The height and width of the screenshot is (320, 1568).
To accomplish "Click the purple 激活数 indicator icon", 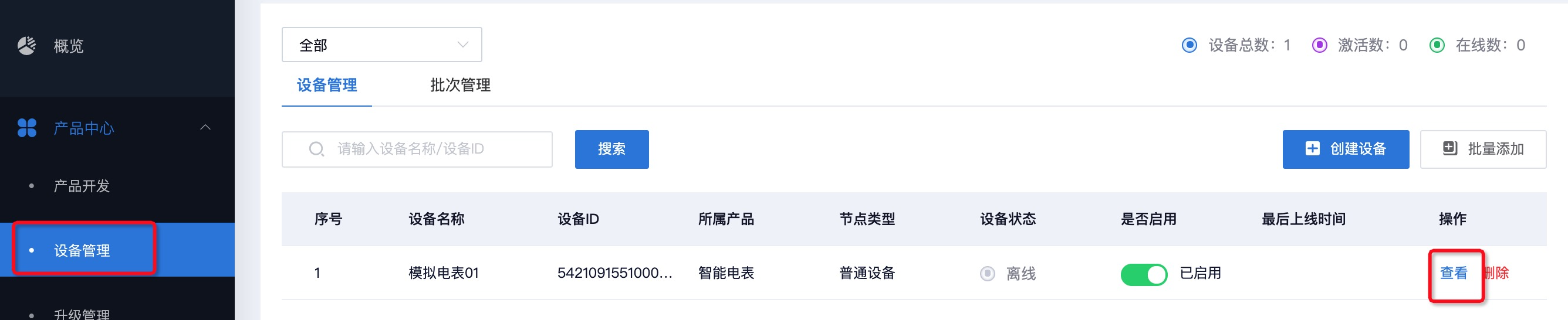I will 1319,45.
